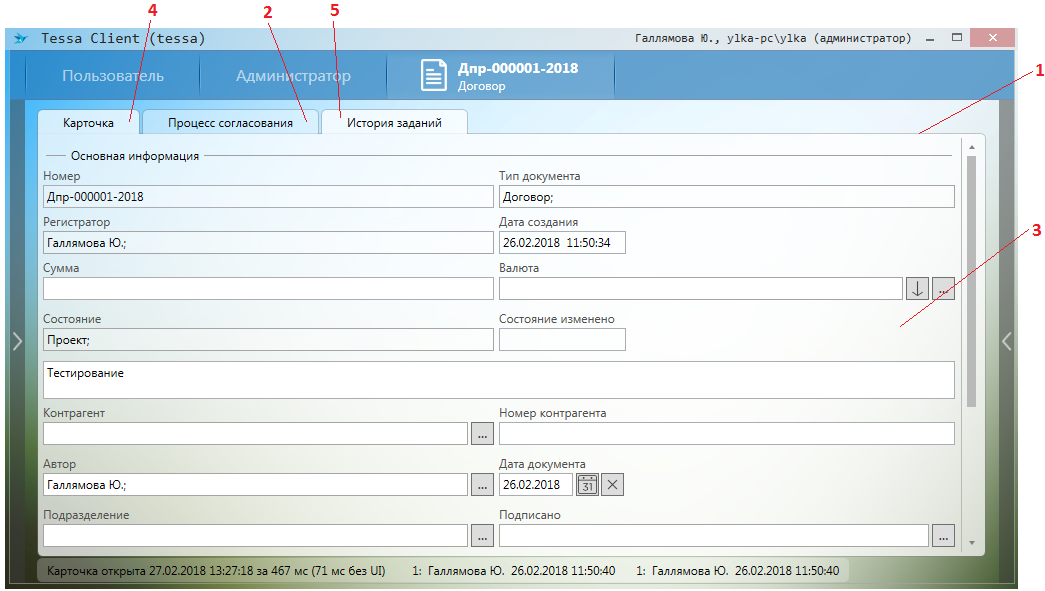Image resolution: width=1045 pixels, height=591 pixels.
Task: Go to the Администратор workspace
Action: [x=293, y=76]
